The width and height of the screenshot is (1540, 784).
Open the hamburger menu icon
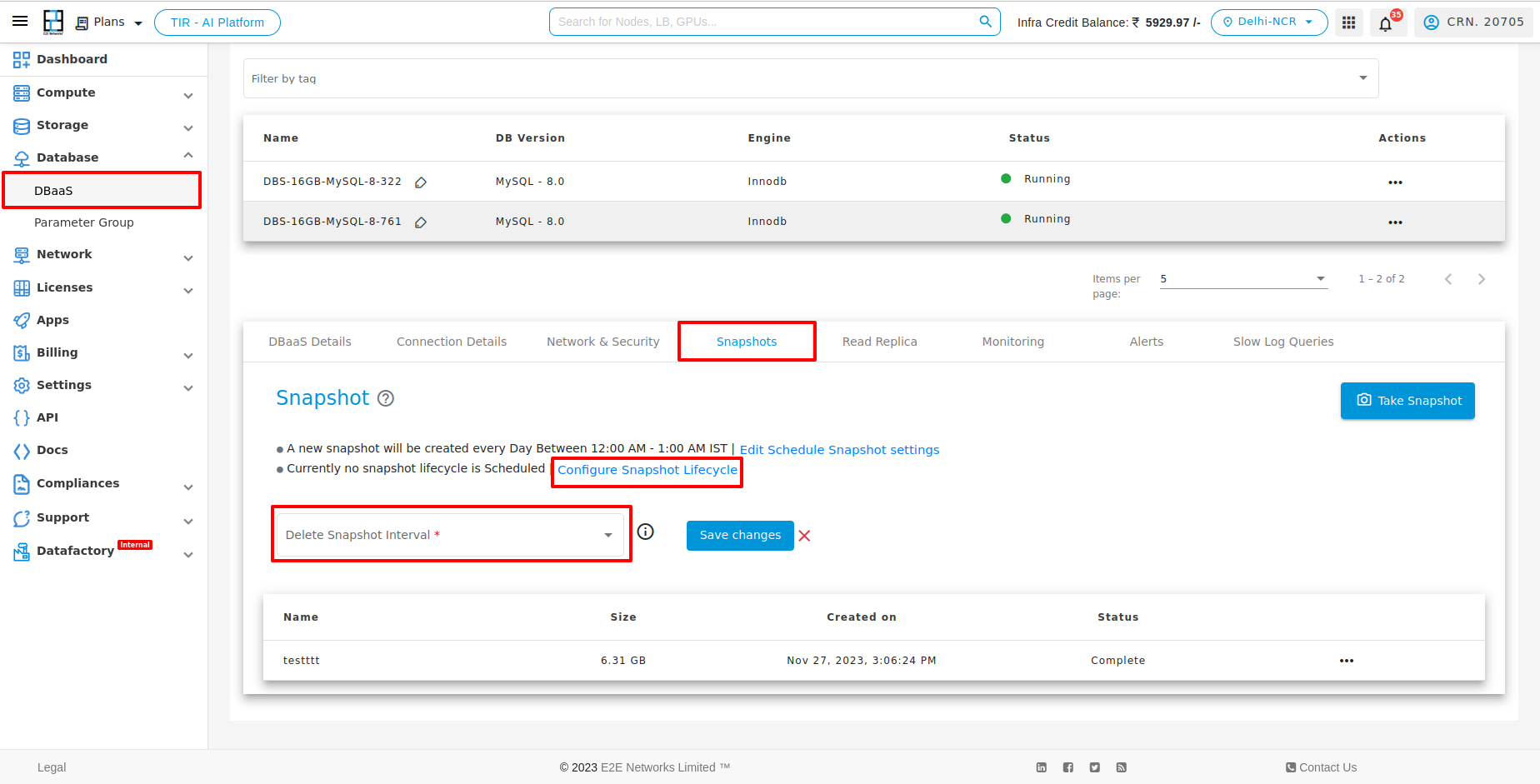[20, 22]
